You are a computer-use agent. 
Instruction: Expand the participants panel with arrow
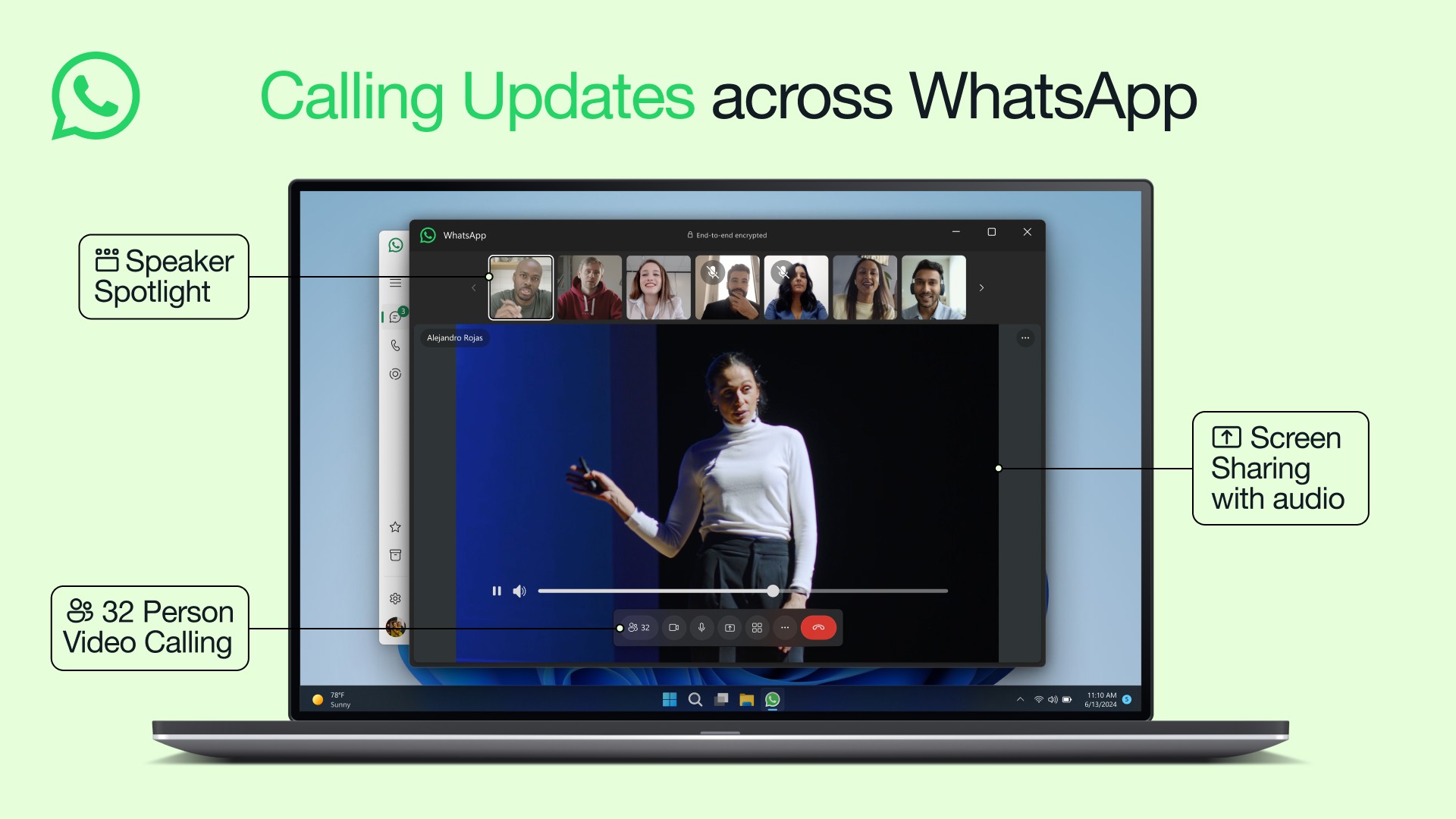click(x=981, y=288)
